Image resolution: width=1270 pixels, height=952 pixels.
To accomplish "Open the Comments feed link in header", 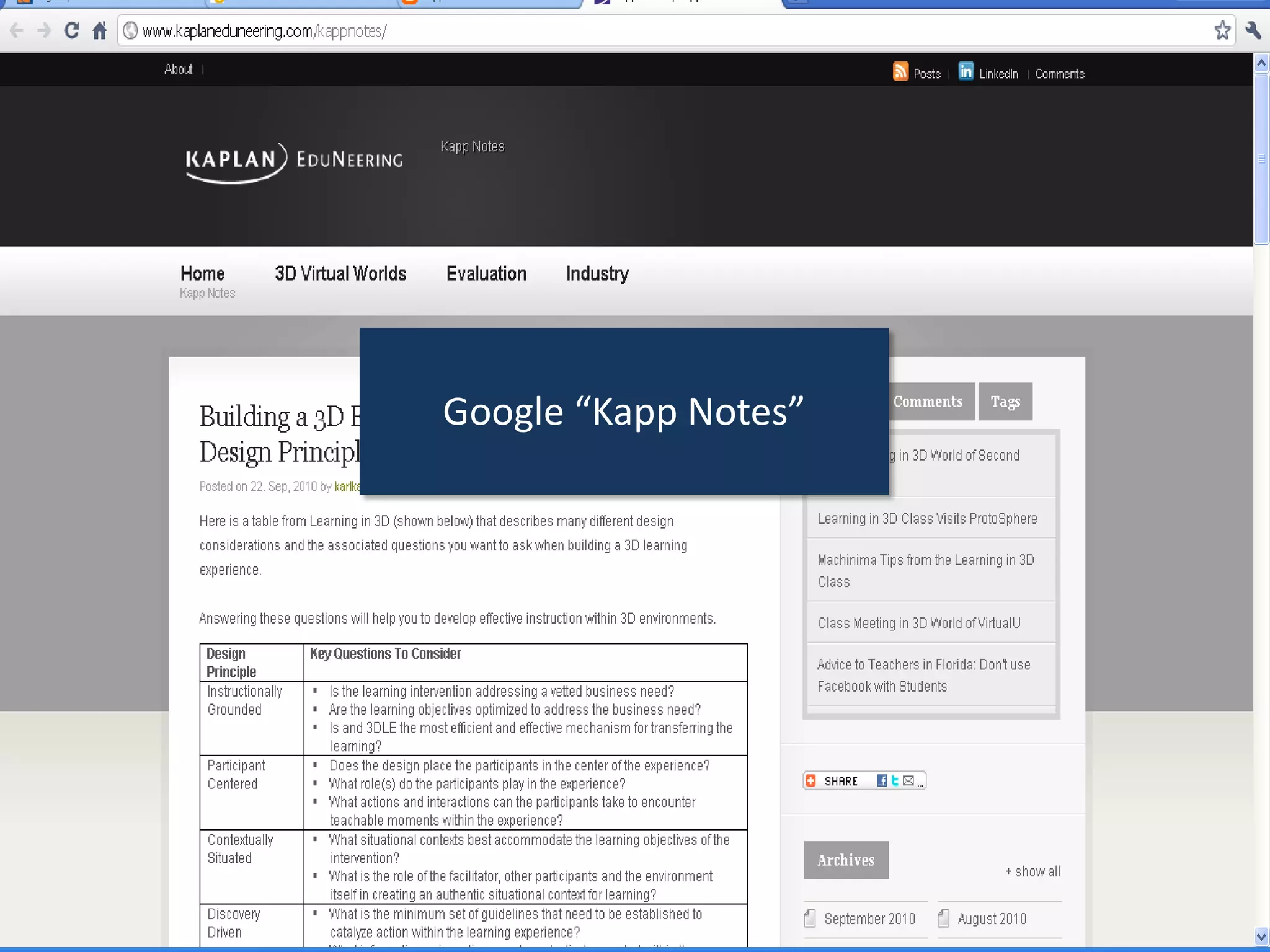I will [x=1060, y=74].
